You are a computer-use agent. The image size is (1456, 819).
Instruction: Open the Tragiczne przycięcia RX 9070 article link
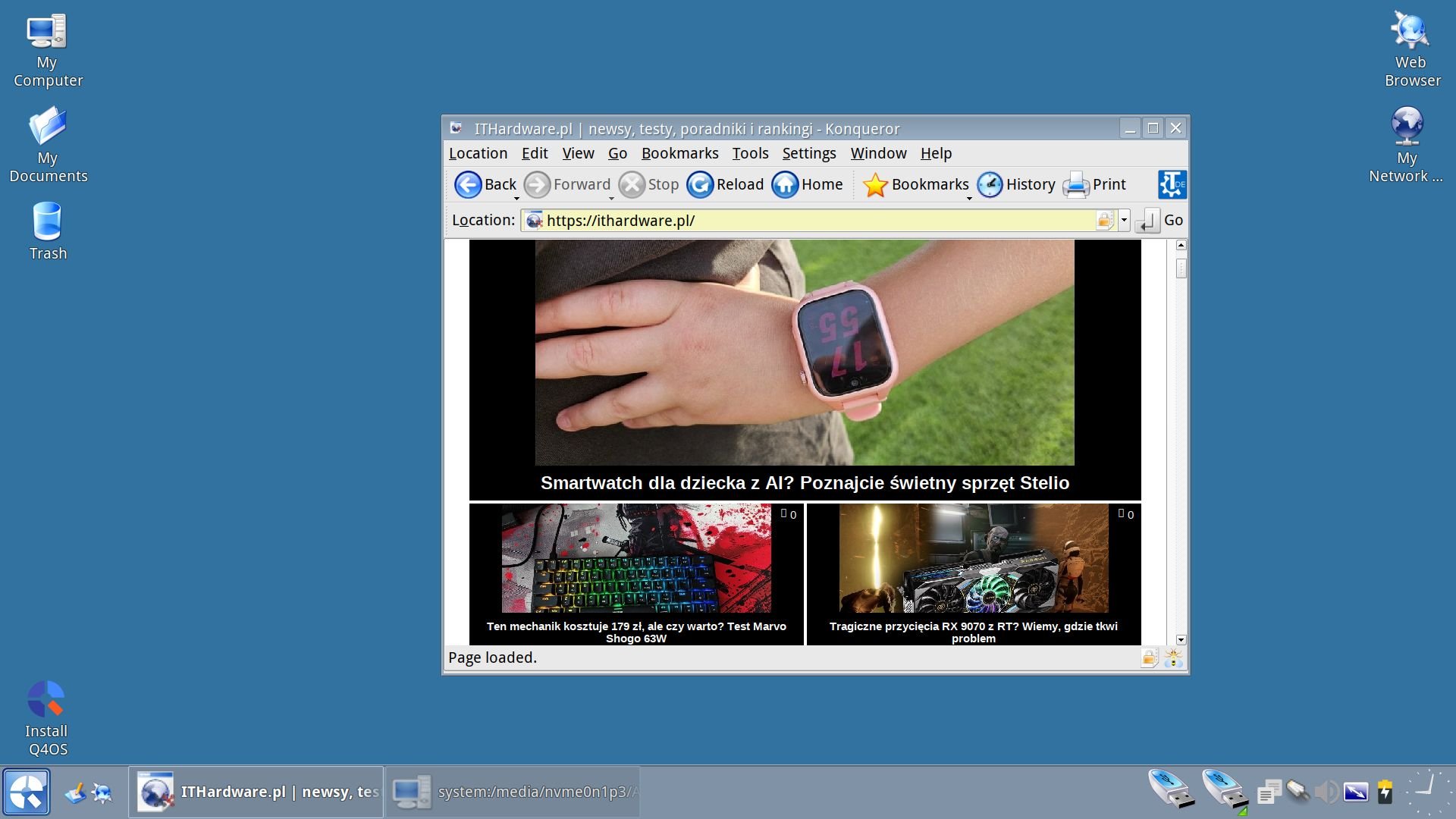point(974,632)
